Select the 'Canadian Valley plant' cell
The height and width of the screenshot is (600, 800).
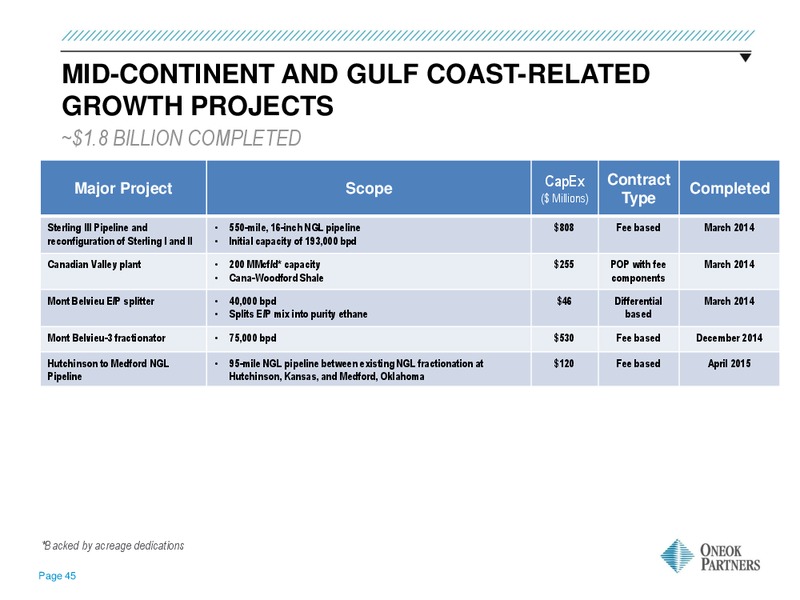click(123, 271)
